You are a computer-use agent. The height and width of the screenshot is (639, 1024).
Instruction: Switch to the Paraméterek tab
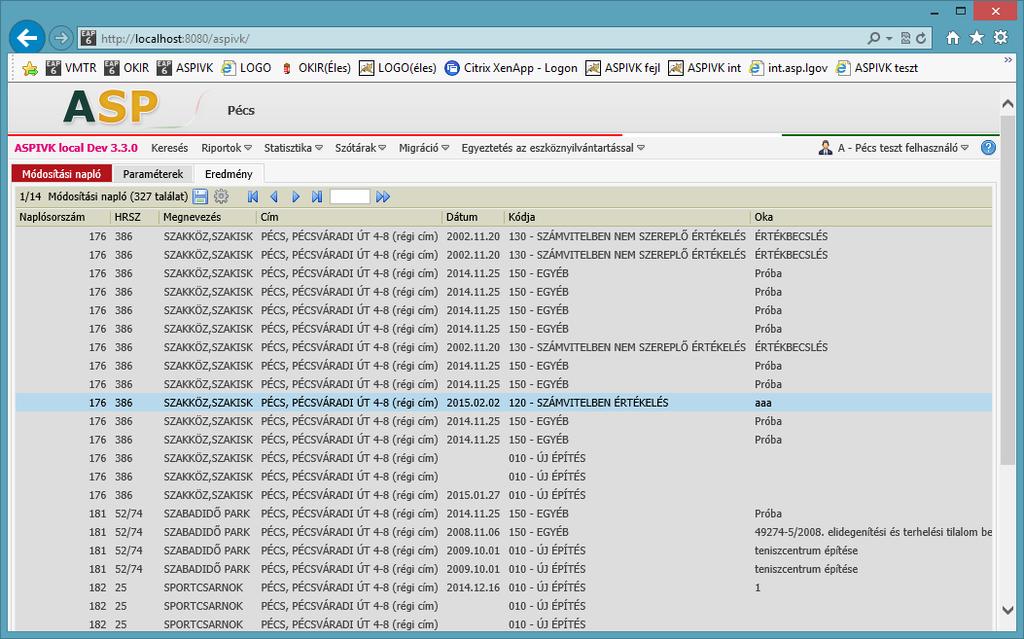click(x=153, y=174)
